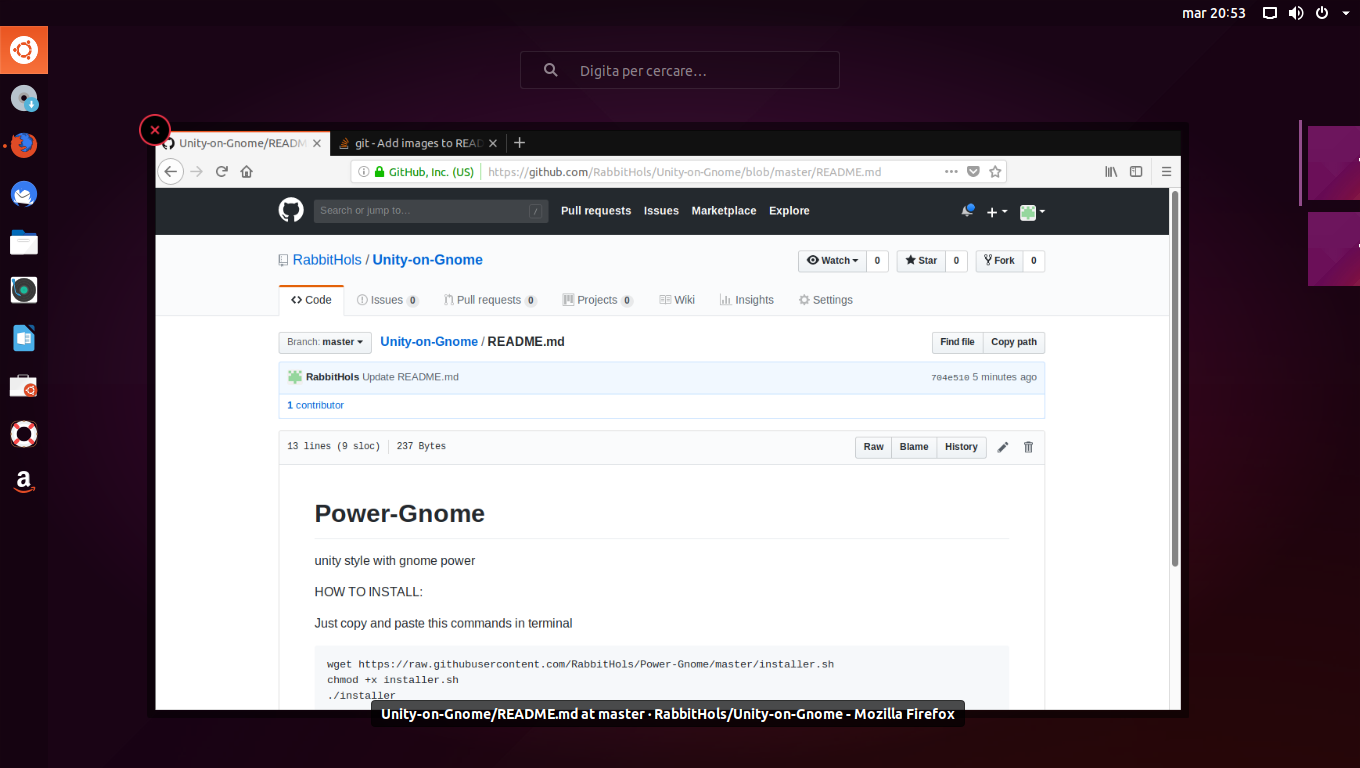Viewport: 1360px width, 768px height.
Task: Star the repository
Action: [x=921, y=261]
